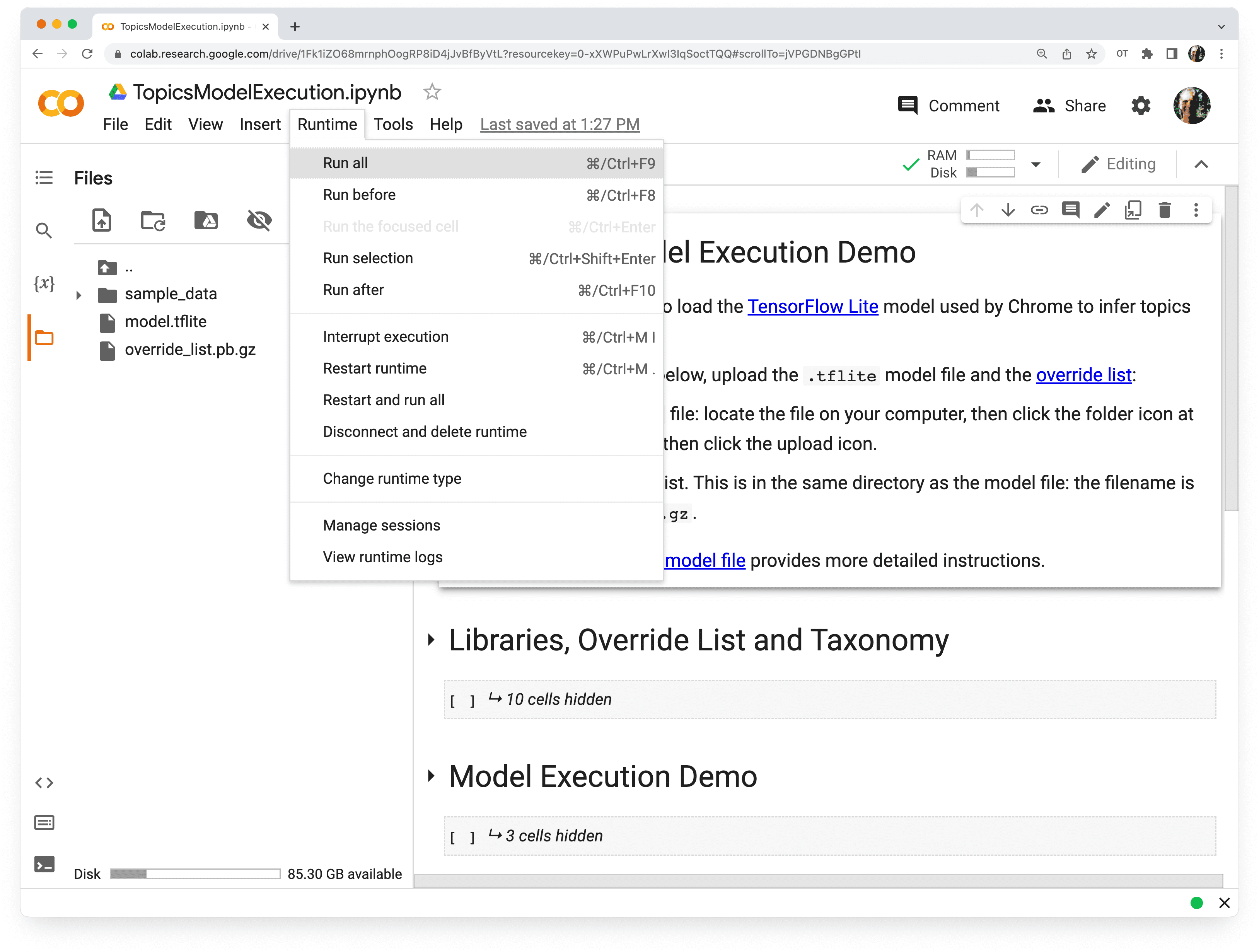The width and height of the screenshot is (1259, 952).
Task: Click the Terminal icon in left sidebar
Action: pos(45,863)
